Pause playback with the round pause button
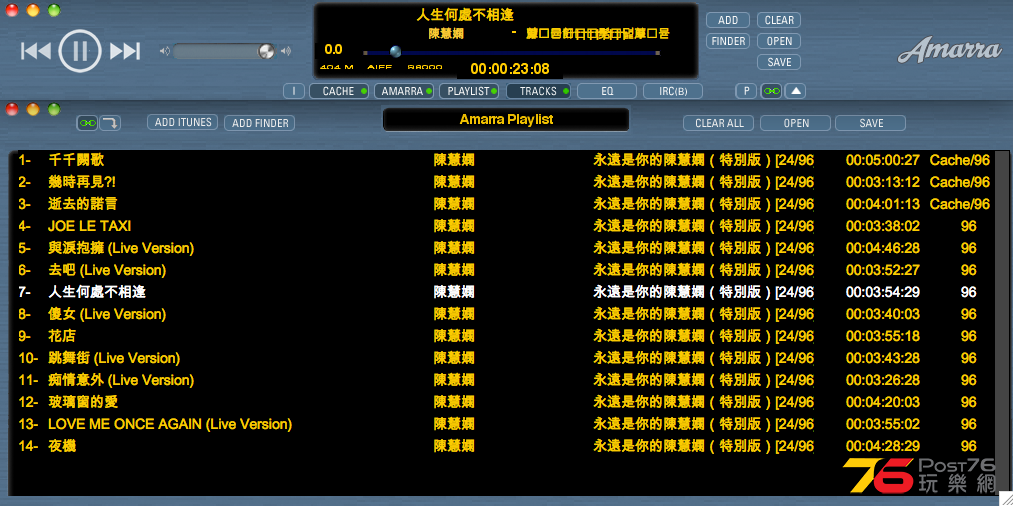Image resolution: width=1013 pixels, height=506 pixels. pos(80,50)
